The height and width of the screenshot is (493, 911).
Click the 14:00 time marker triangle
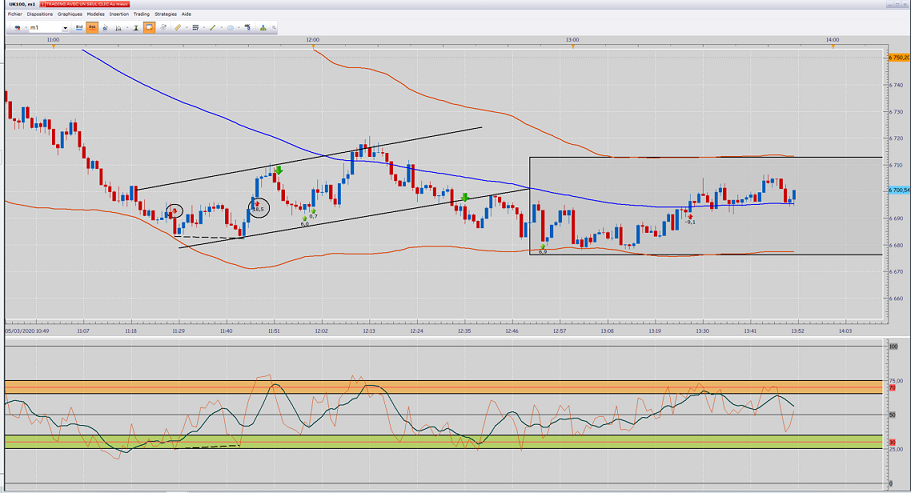(833, 46)
